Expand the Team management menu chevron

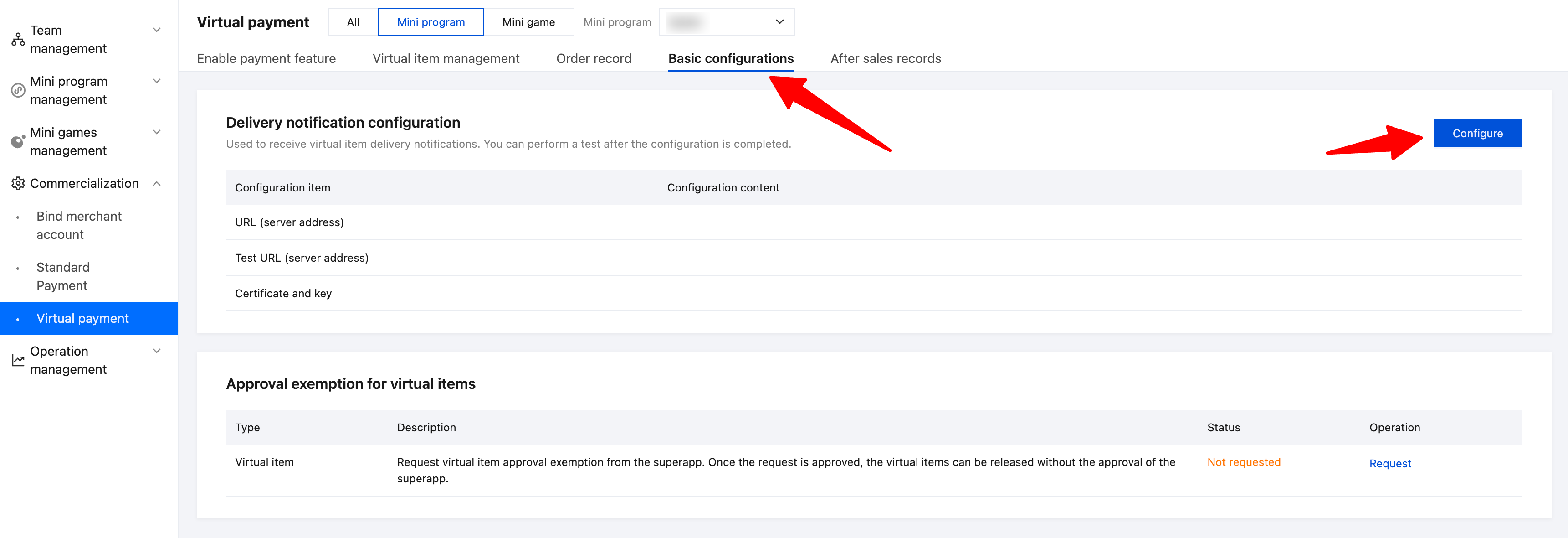(156, 30)
